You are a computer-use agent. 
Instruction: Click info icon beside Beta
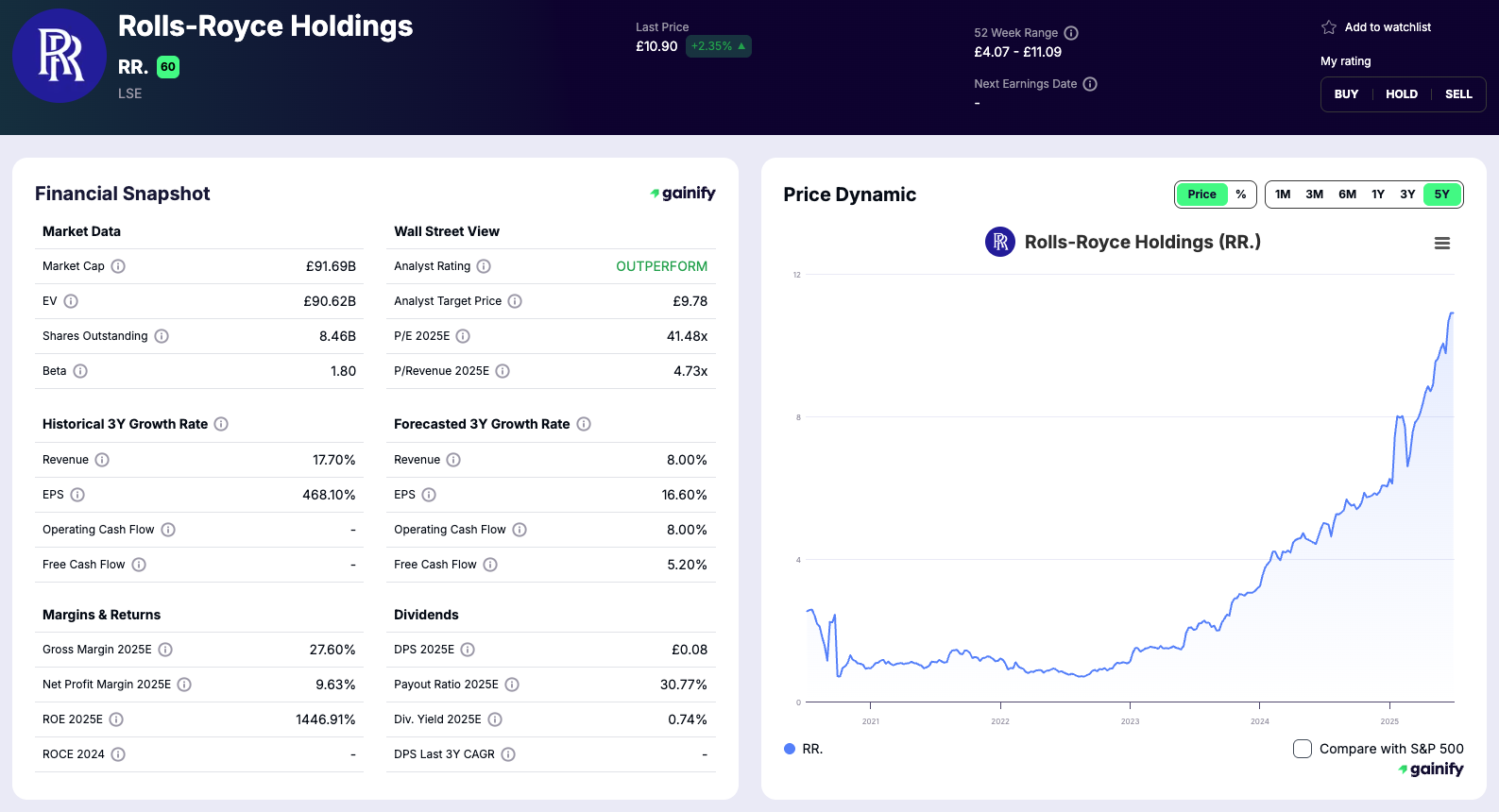pyautogui.click(x=80, y=371)
